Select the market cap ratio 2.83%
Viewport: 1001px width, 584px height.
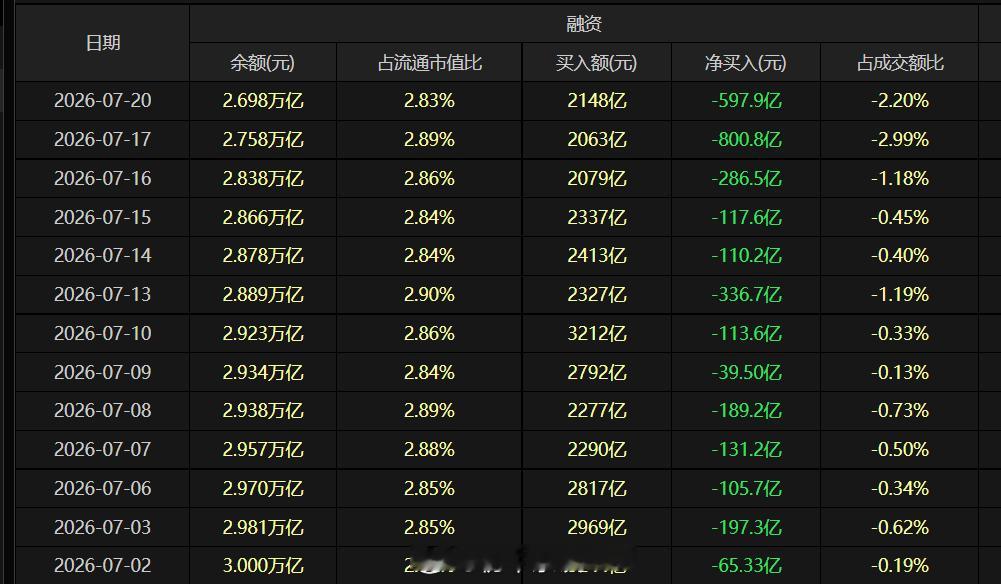tap(429, 100)
